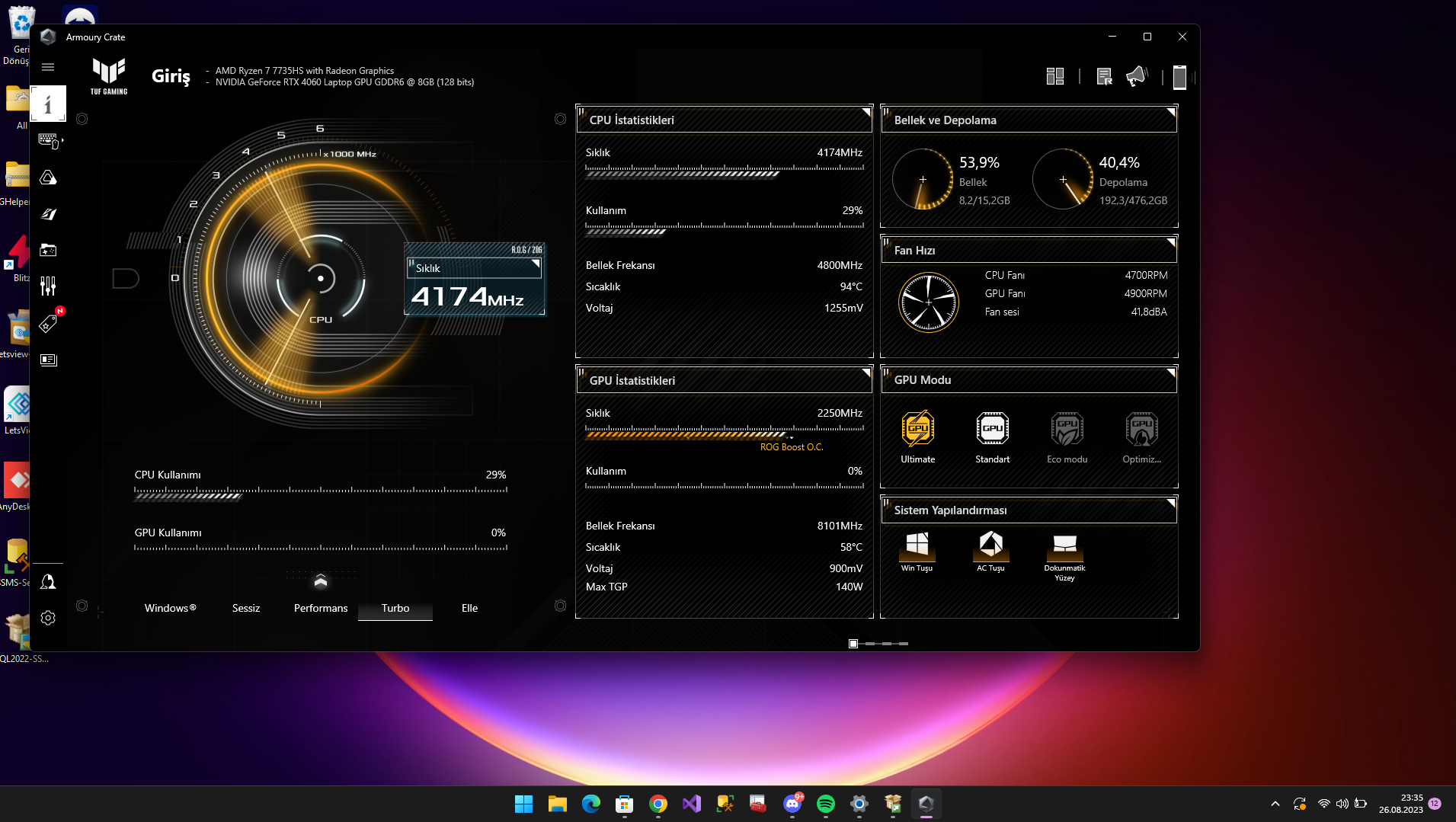Open the Device keyboard and mouse sidebar icon
This screenshot has width=1456, height=822.
(48, 140)
